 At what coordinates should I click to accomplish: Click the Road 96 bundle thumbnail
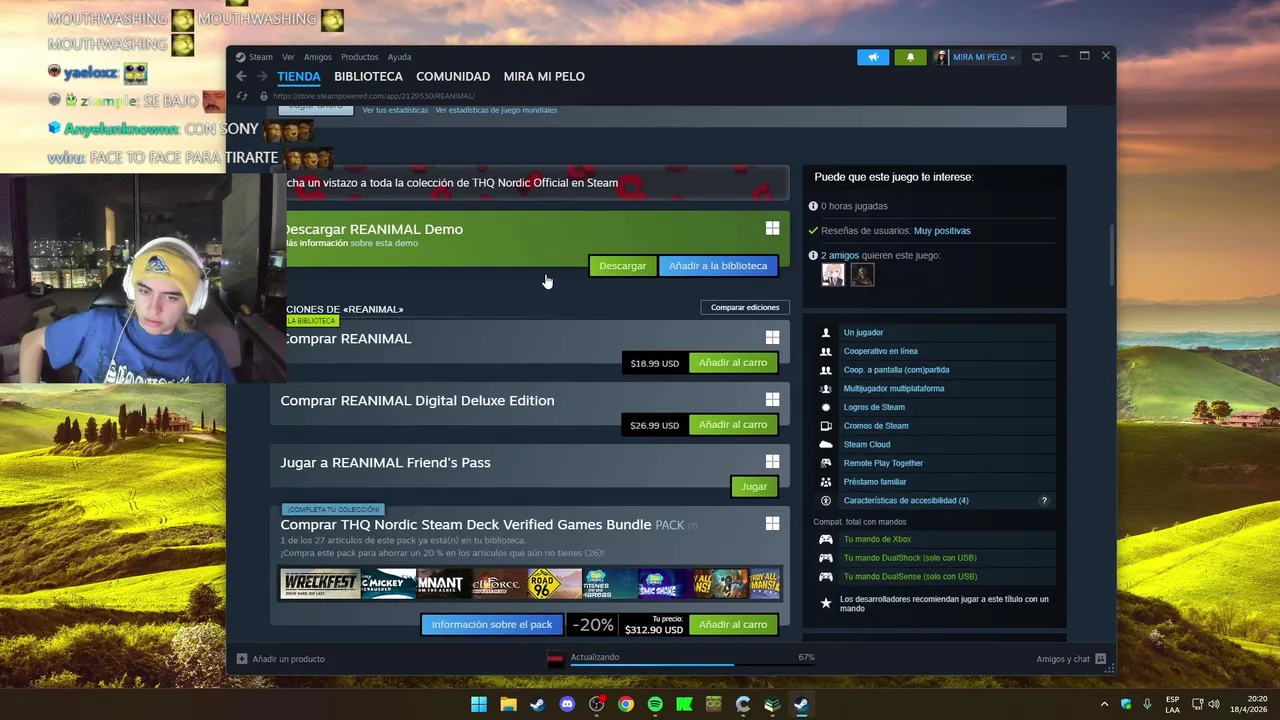(x=555, y=584)
